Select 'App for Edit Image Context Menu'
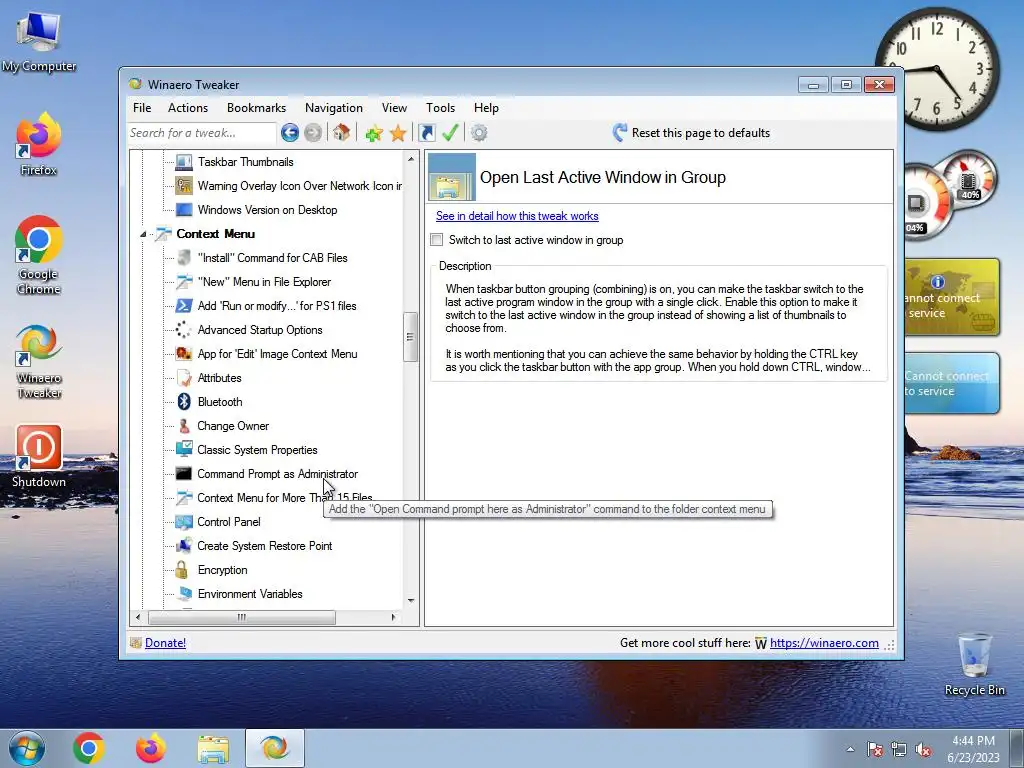1024x768 pixels. click(x=277, y=354)
